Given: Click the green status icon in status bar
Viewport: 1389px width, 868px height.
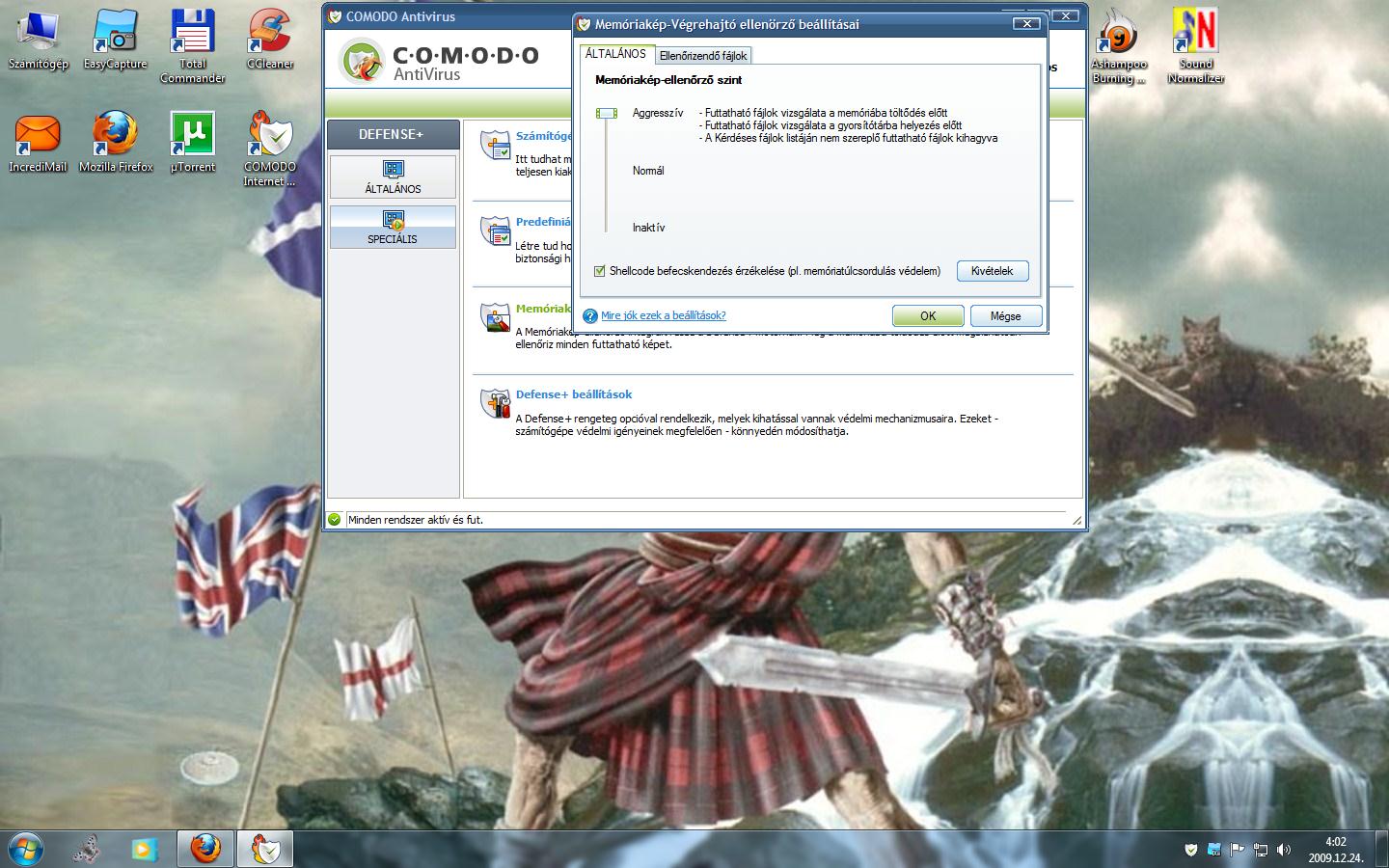Looking at the screenshot, I should pos(335,519).
